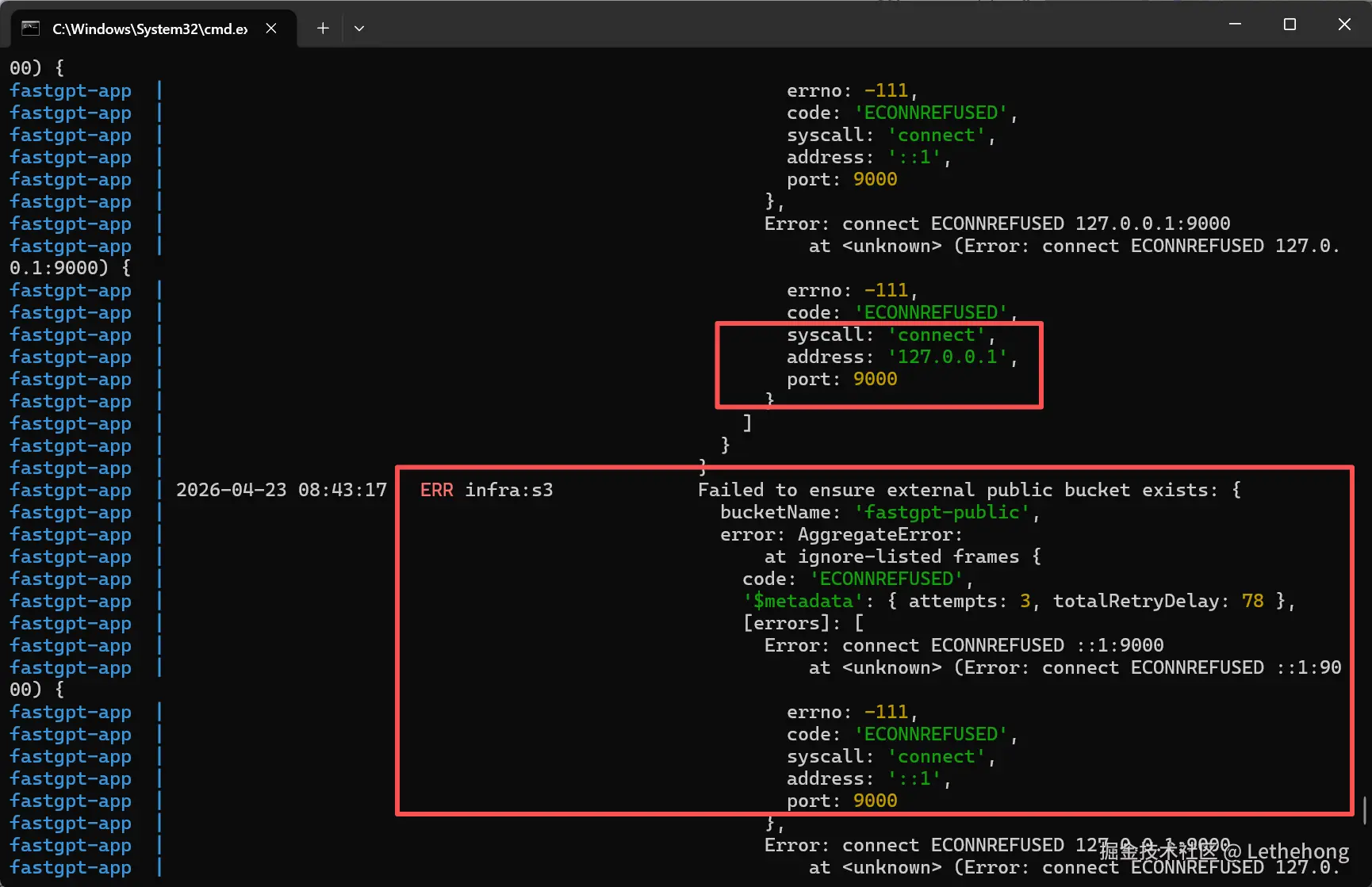1372x887 pixels.
Task: Select the C:\Windows\System32\cmd.exe tab title
Action: (150, 29)
